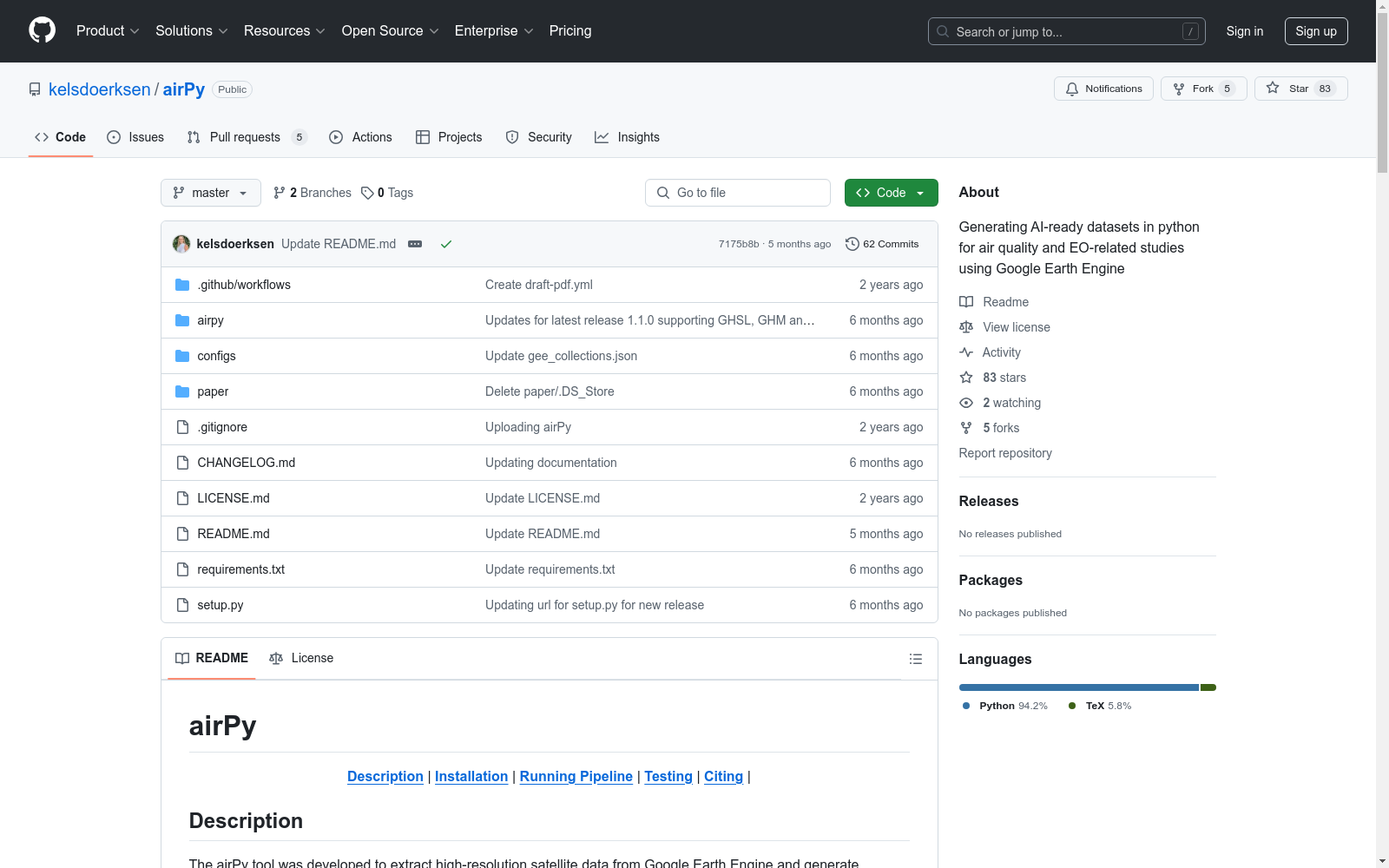Click the TeX language bar segment
The height and width of the screenshot is (868, 1389).
(x=1208, y=687)
